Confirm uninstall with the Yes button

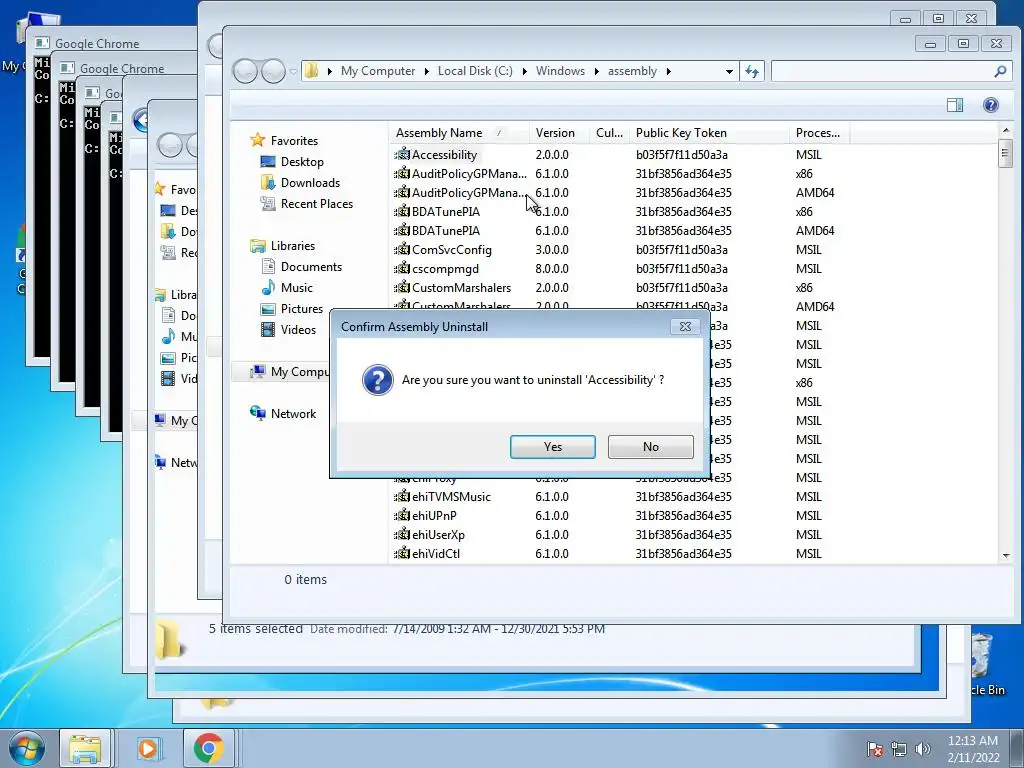coord(552,447)
